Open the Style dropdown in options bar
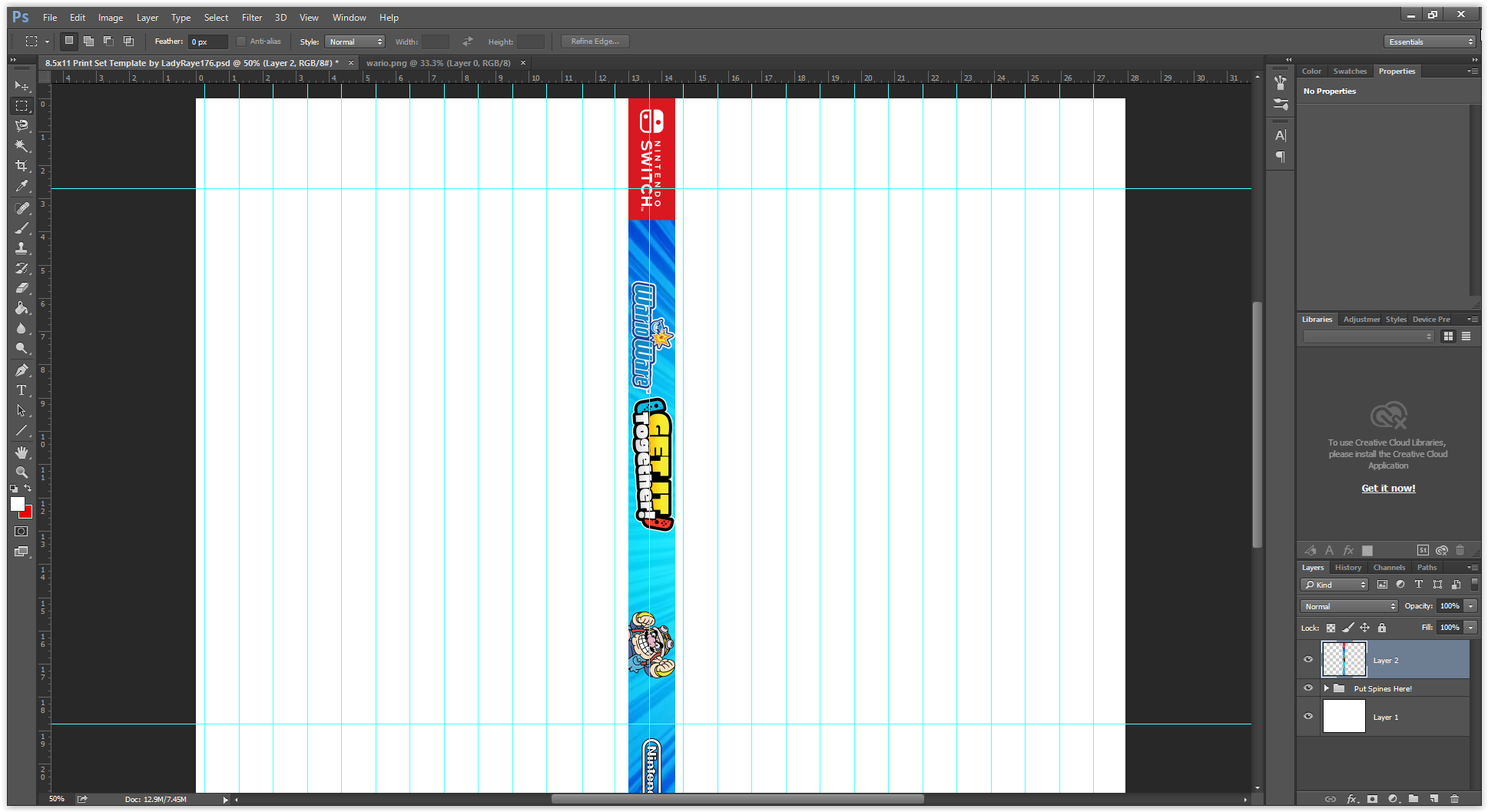 pos(355,41)
